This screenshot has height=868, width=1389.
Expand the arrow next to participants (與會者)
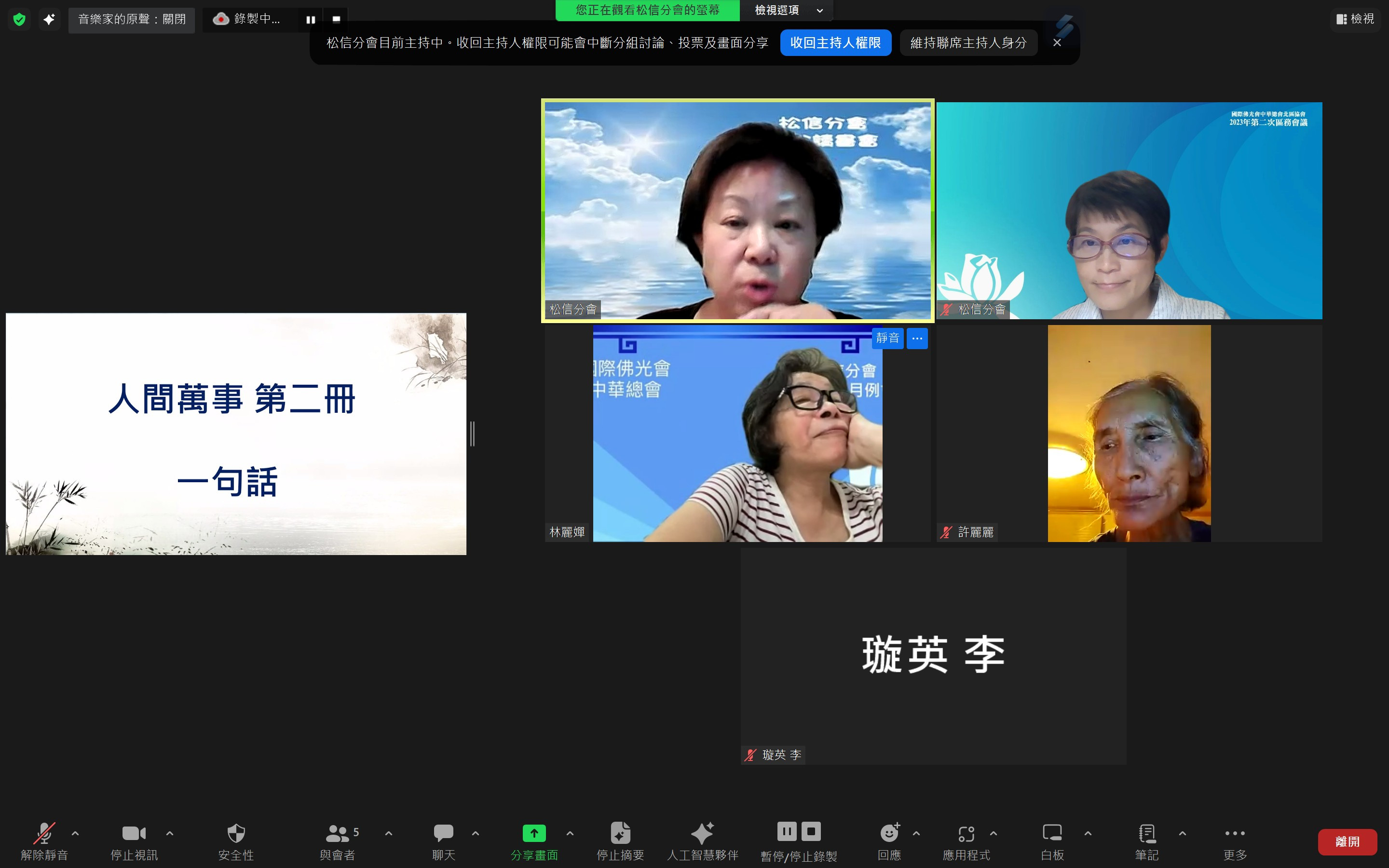click(389, 833)
